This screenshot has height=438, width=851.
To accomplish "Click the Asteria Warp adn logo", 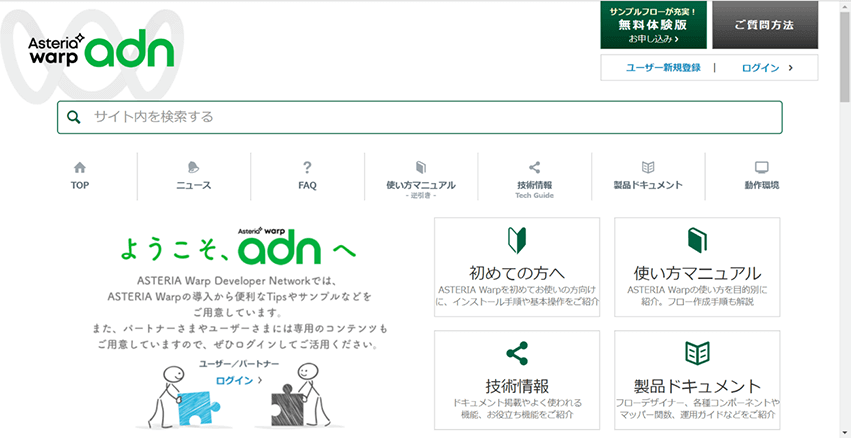I will click(101, 48).
